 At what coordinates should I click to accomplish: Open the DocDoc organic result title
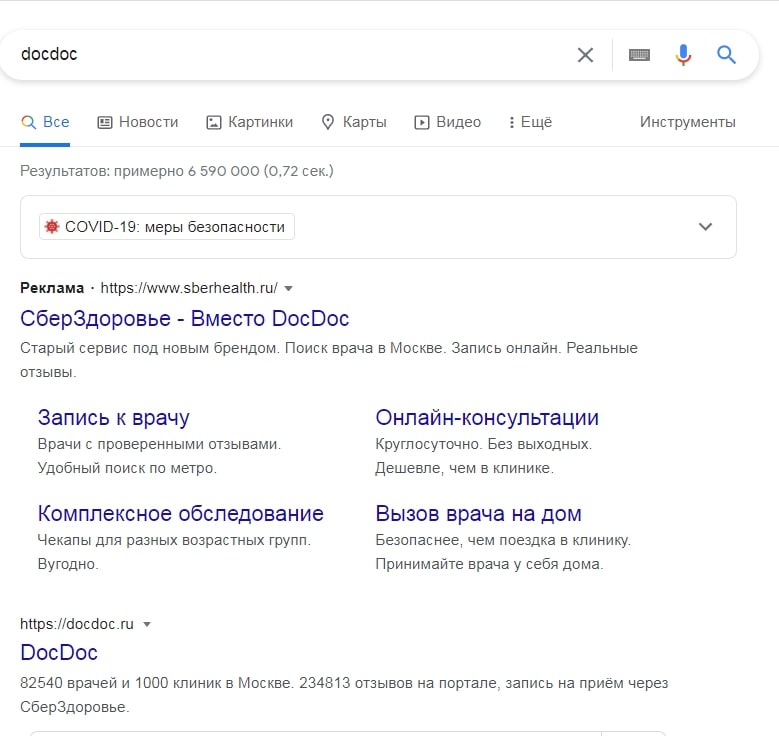(59, 653)
